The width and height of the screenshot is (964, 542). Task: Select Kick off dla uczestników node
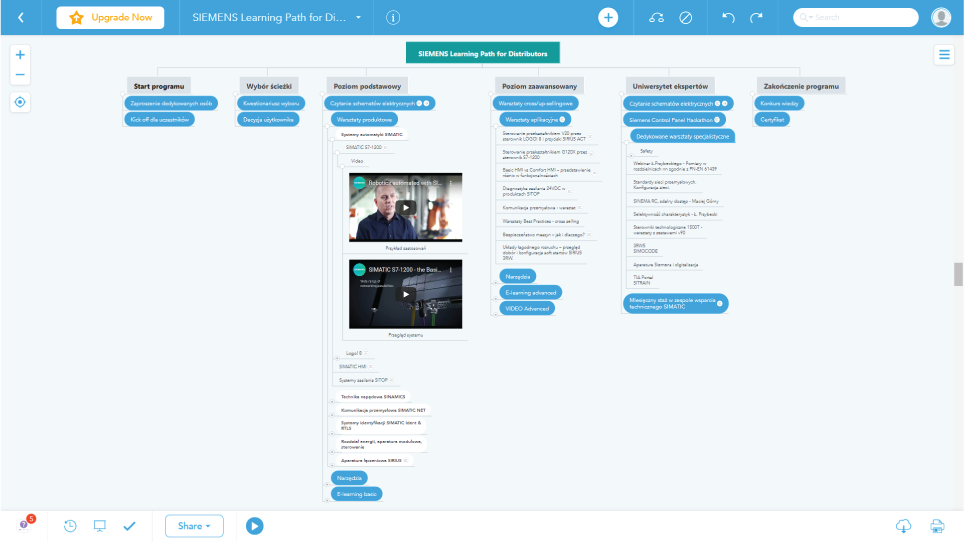point(159,119)
